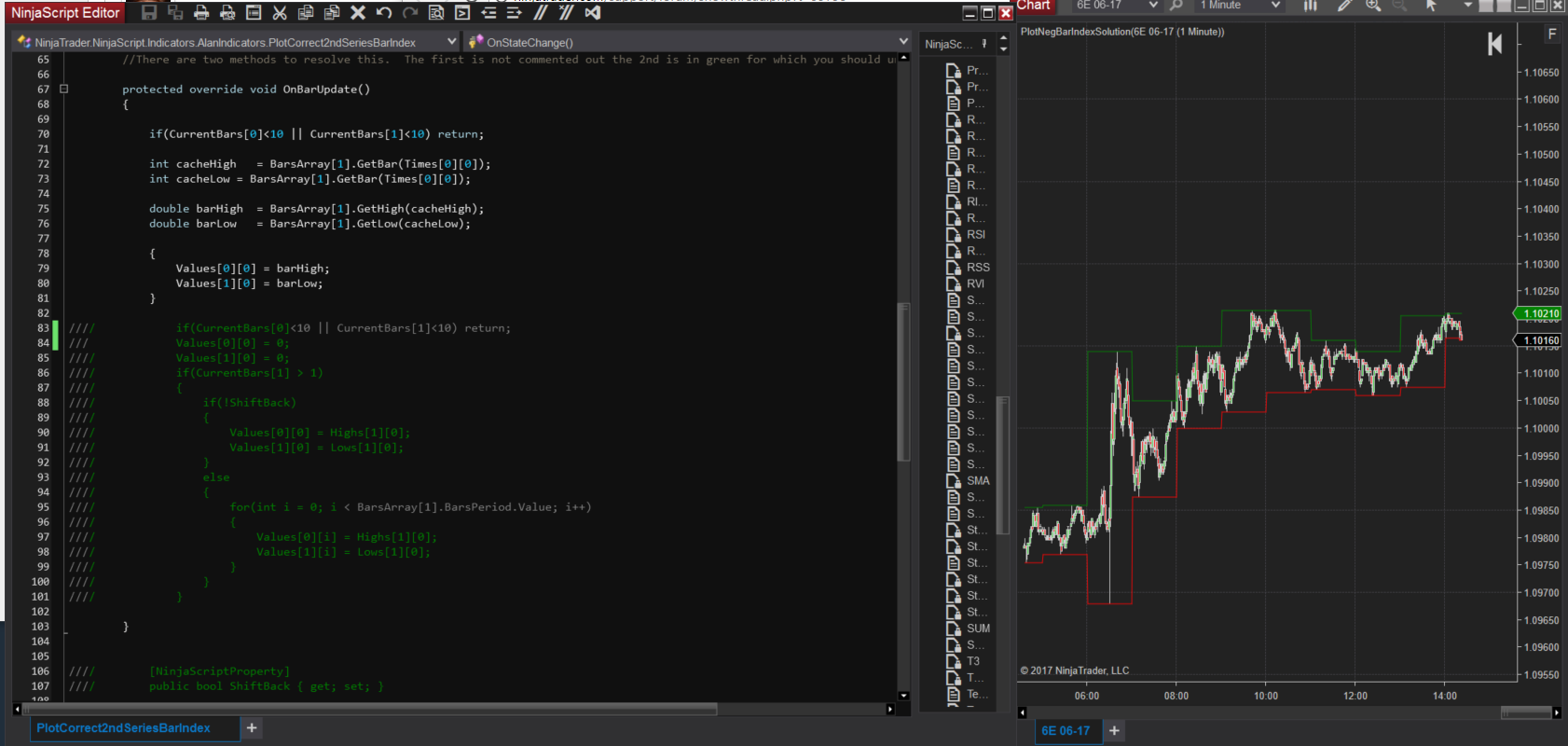Image resolution: width=1568 pixels, height=746 pixels.
Task: Click the editor scroll-up arrow button
Action: pos(903,59)
